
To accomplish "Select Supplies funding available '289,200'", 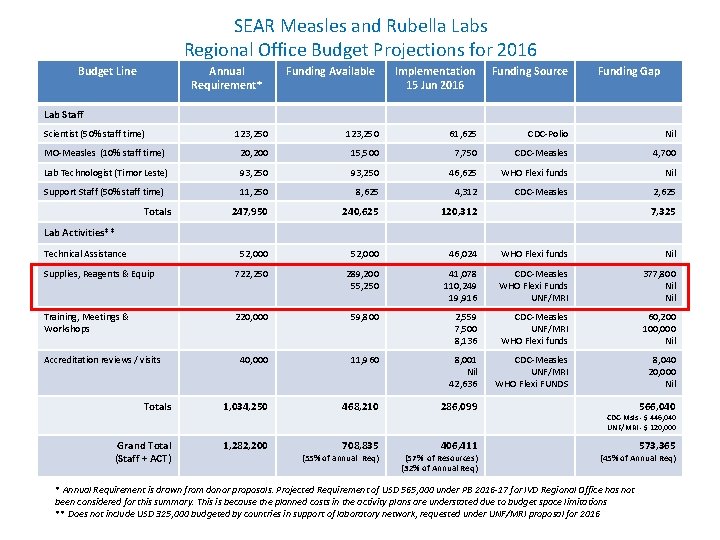I will [x=363, y=274].
